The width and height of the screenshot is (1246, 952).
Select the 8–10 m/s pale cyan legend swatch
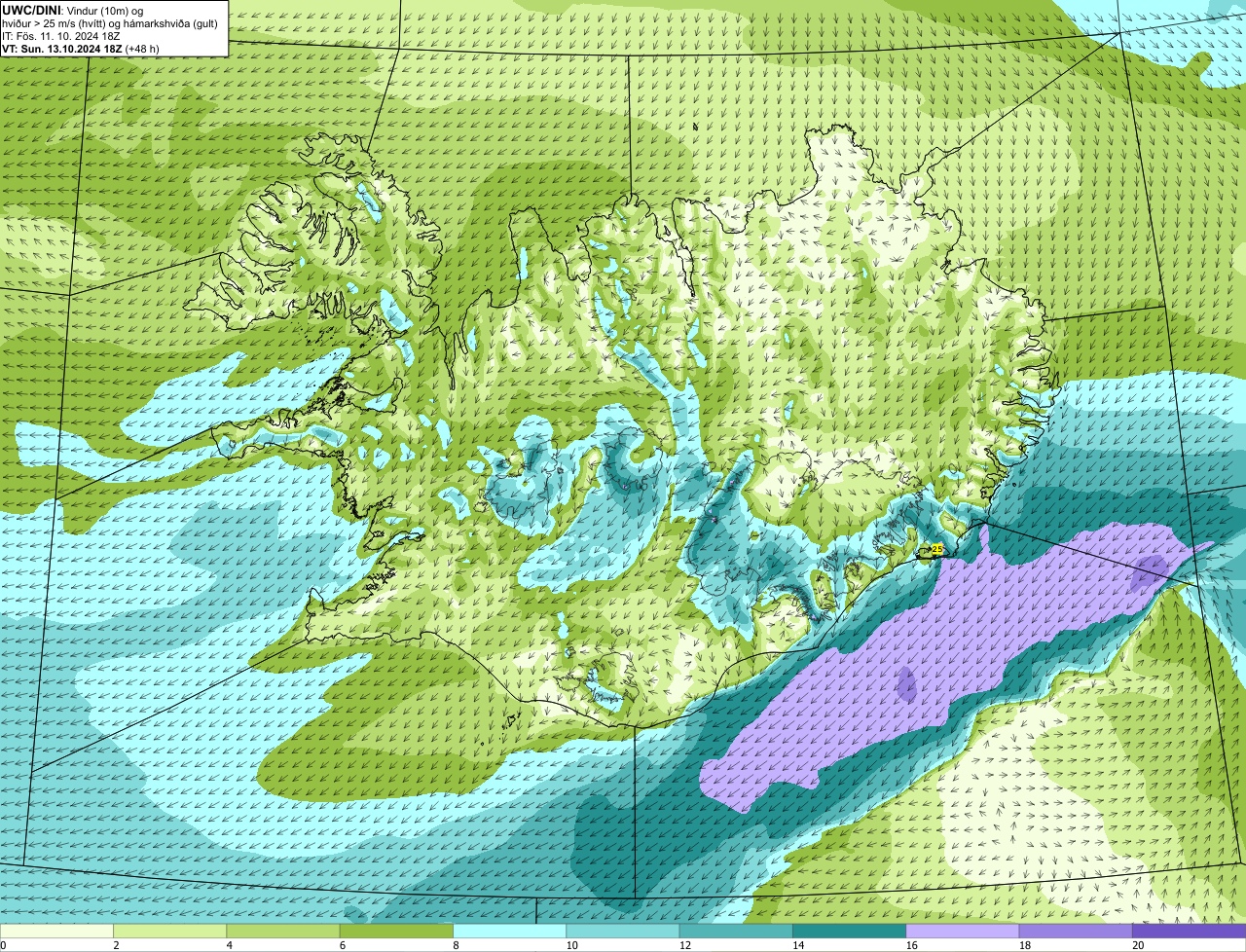[509, 932]
